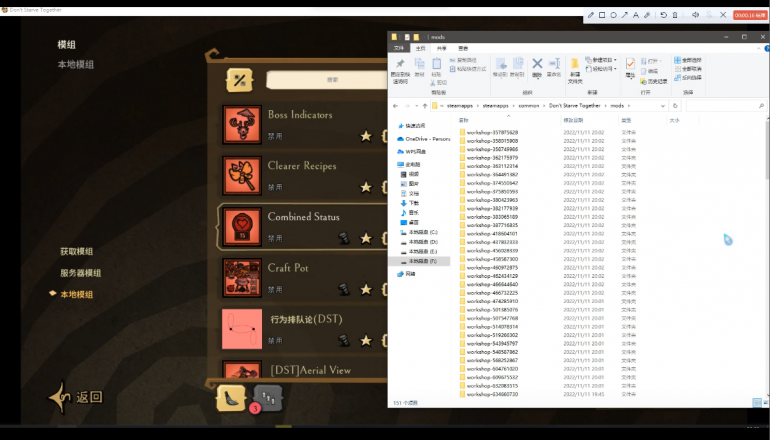Image resolution: width=770 pixels, height=440 pixels.
Task: Favorite the Combined Status mod with star
Action: pos(366,238)
